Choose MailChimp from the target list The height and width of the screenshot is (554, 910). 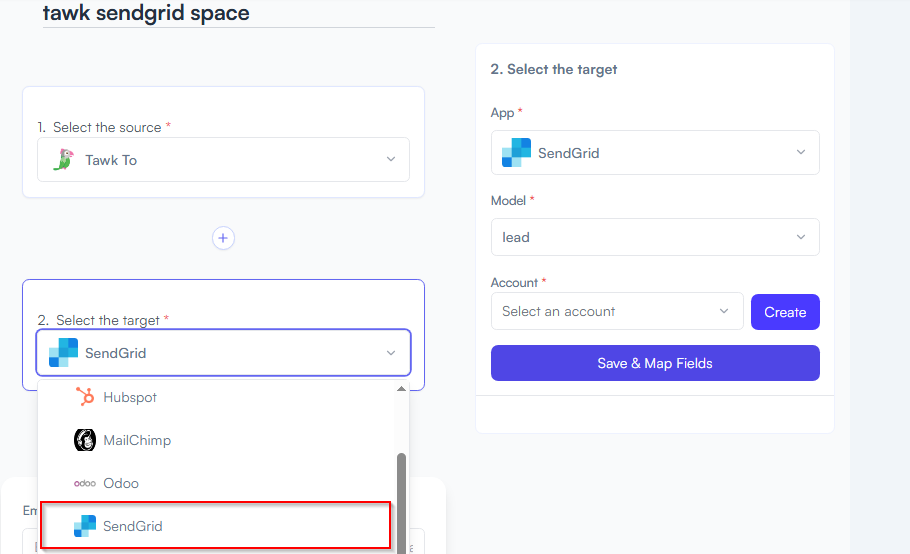point(216,440)
